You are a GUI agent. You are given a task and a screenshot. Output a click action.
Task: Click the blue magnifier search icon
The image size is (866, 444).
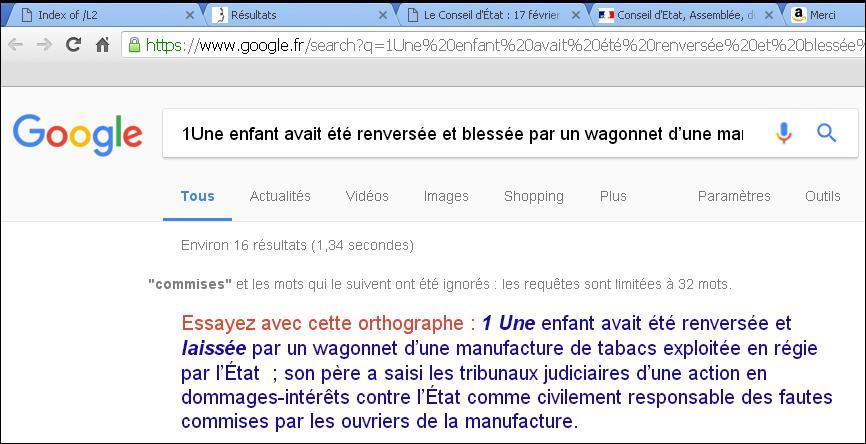pos(826,133)
